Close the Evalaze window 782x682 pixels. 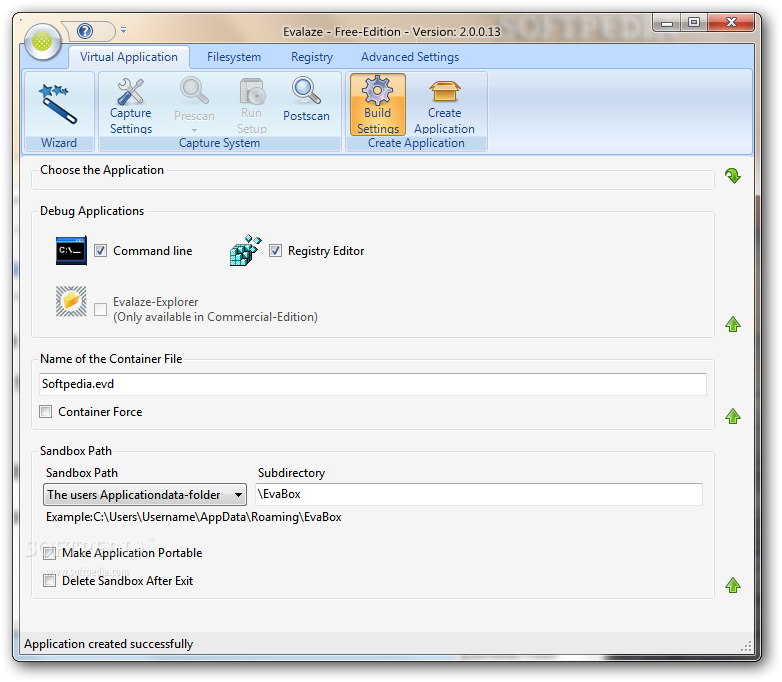point(731,22)
